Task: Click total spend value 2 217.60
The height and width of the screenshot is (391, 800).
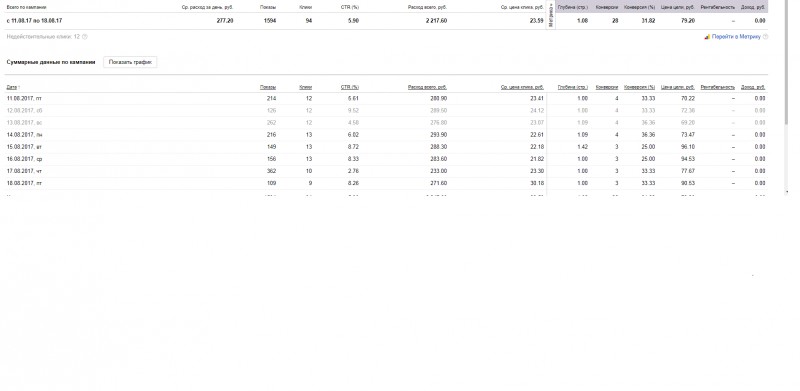Action: (x=437, y=21)
